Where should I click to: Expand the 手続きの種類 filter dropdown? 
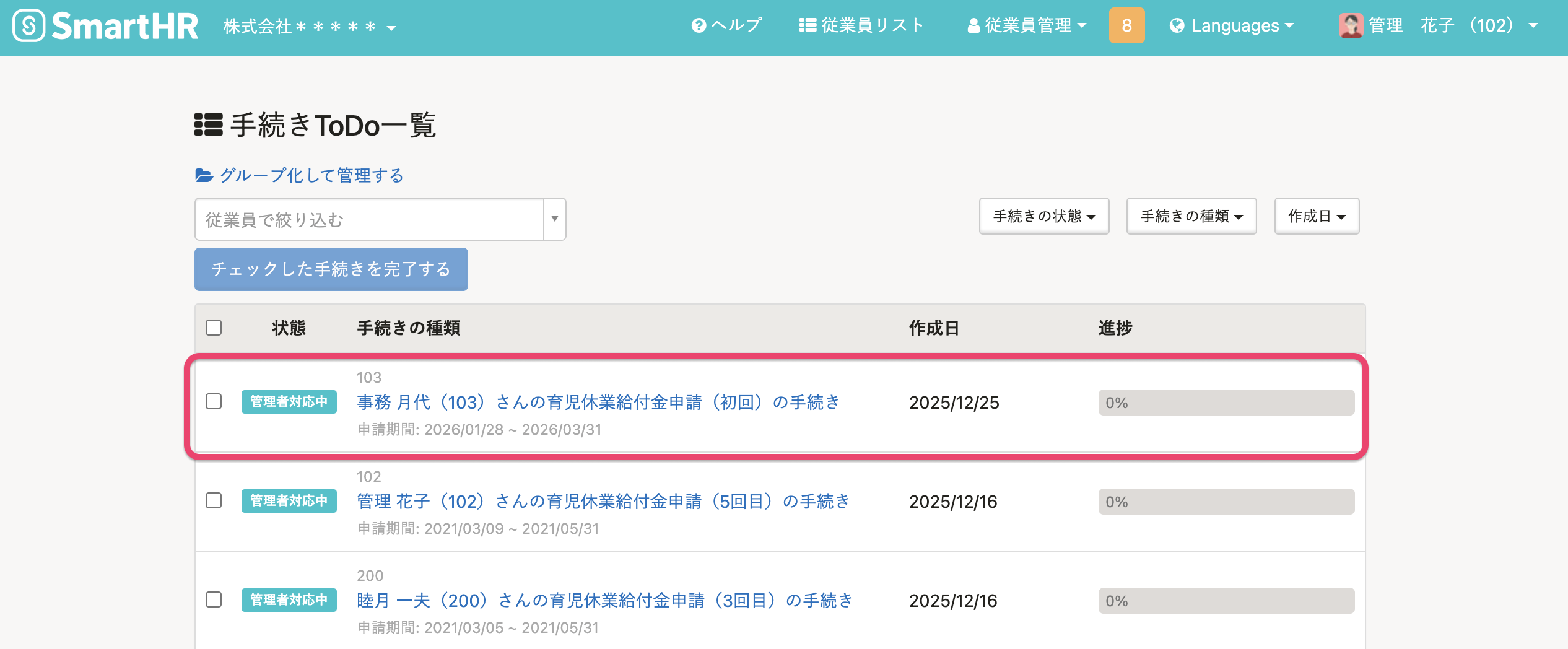click(1191, 217)
